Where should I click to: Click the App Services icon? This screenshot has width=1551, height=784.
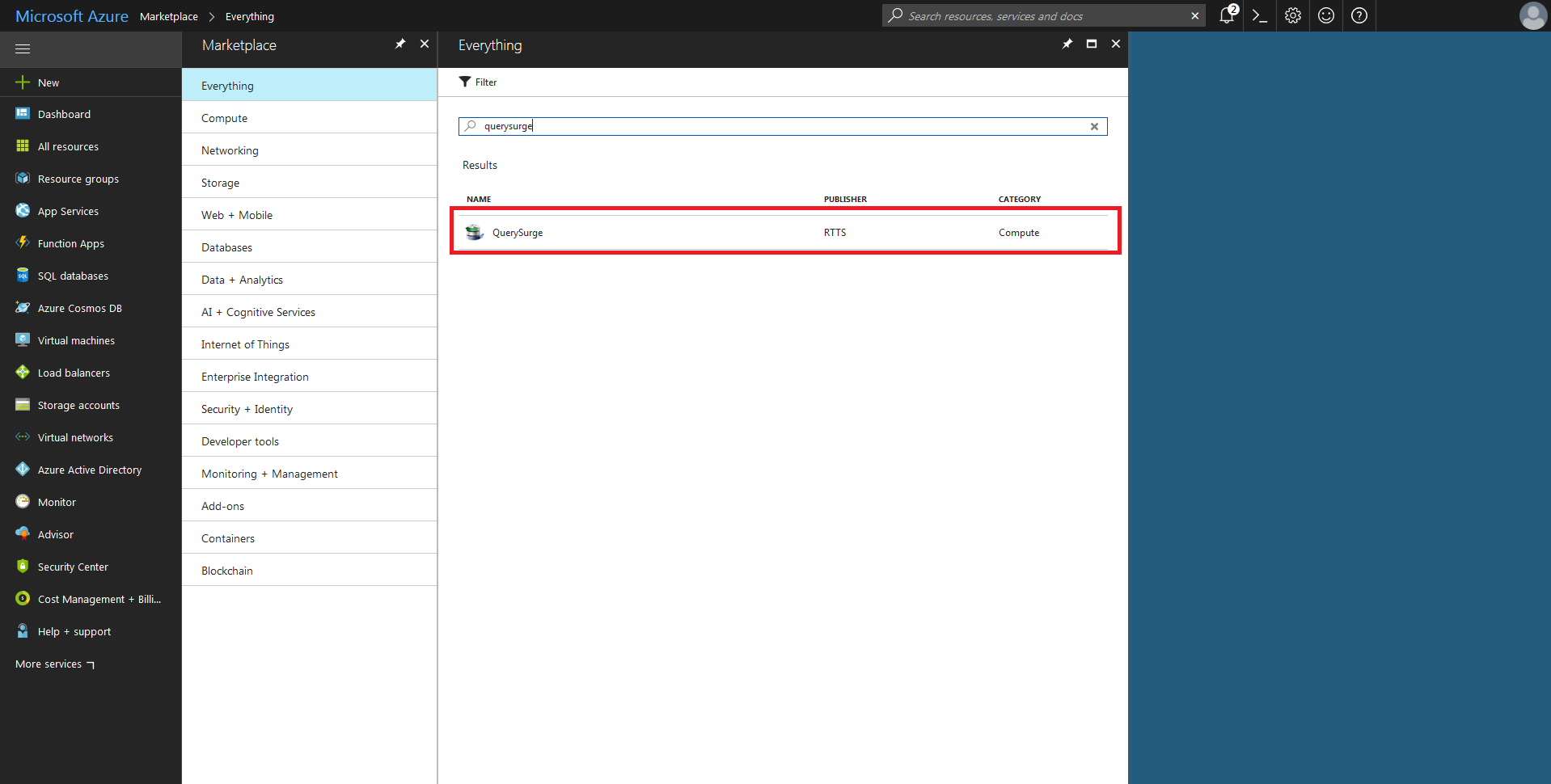[x=23, y=211]
